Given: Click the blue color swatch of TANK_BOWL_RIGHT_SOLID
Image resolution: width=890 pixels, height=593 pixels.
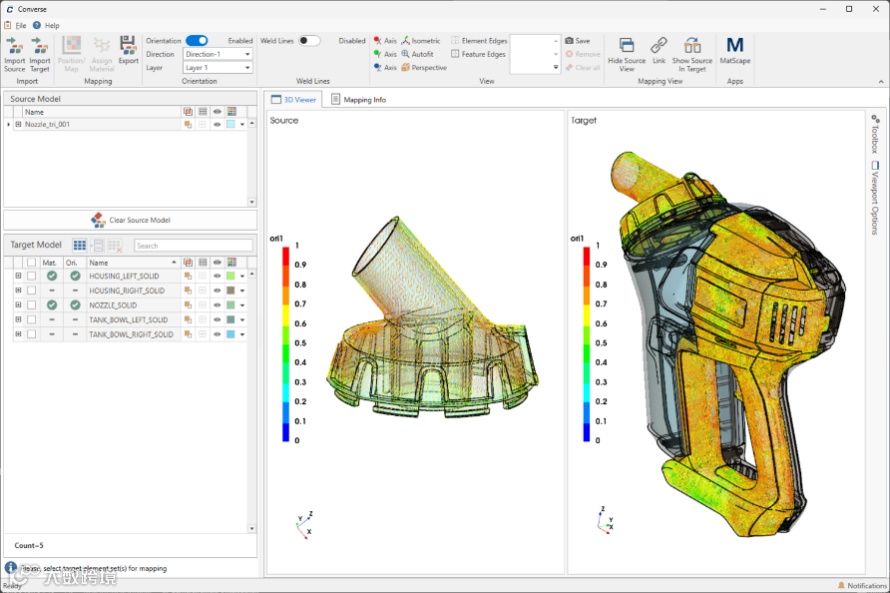Looking at the screenshot, I should coord(231,335).
